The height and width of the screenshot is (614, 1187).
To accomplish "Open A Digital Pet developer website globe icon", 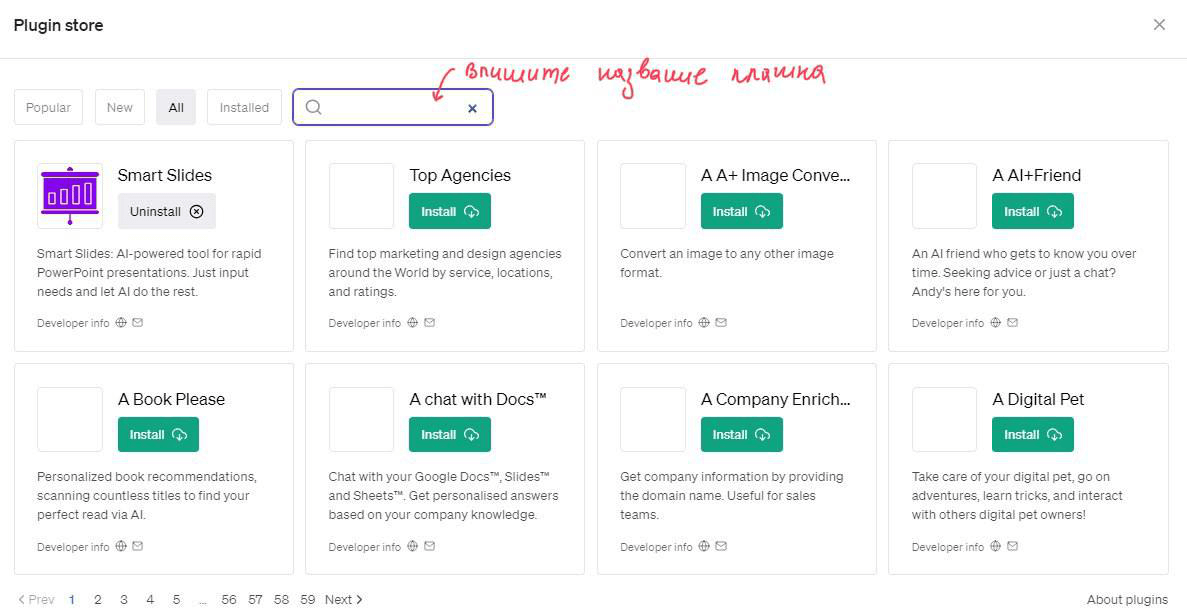I will (x=995, y=546).
